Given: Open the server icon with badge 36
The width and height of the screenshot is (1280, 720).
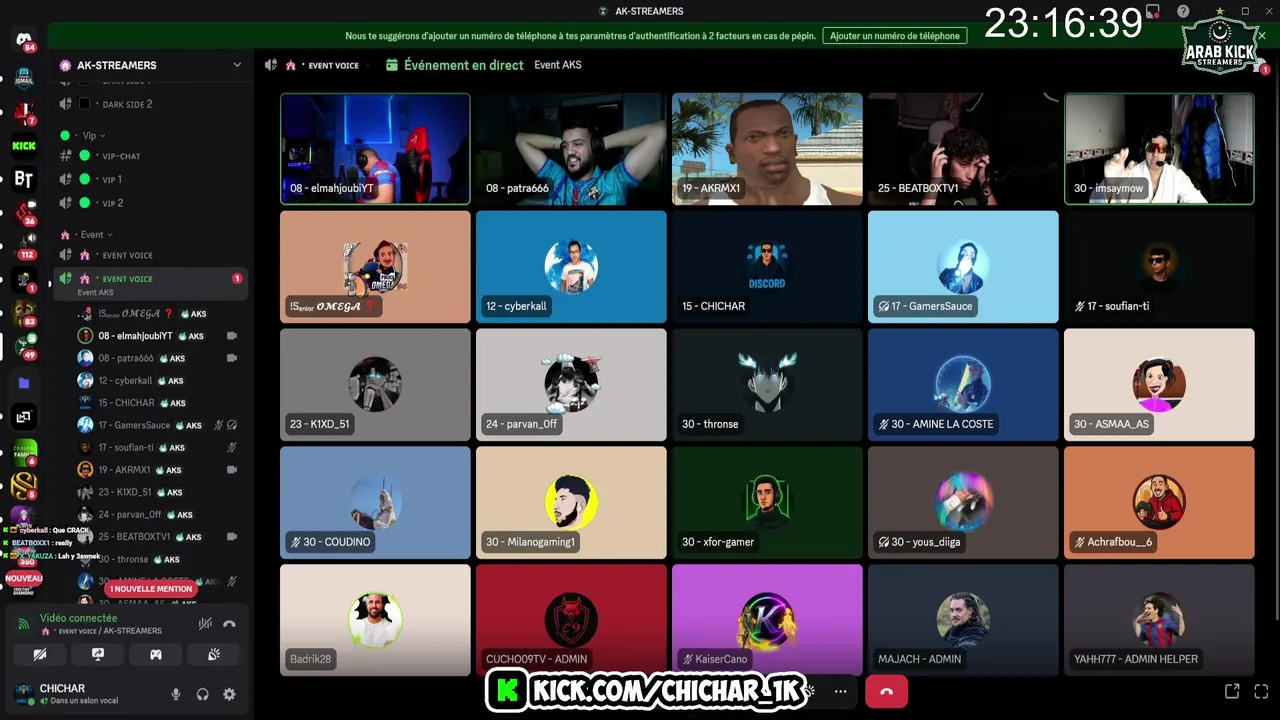Looking at the screenshot, I should (24, 213).
